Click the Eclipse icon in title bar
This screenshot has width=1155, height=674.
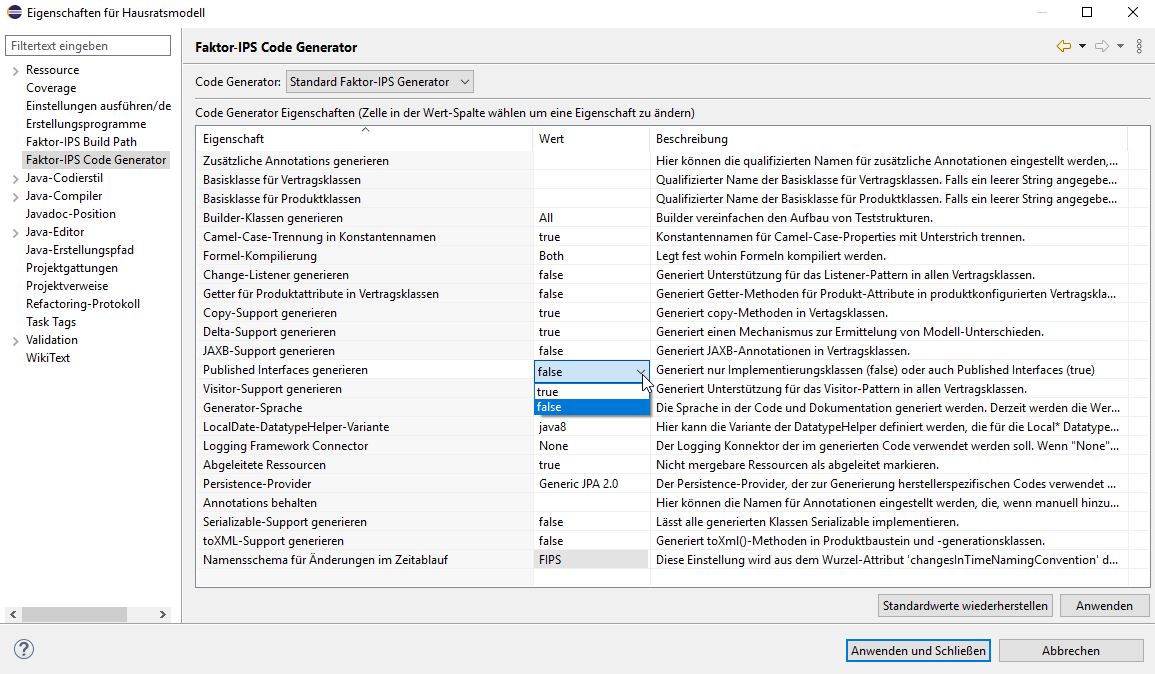point(14,12)
